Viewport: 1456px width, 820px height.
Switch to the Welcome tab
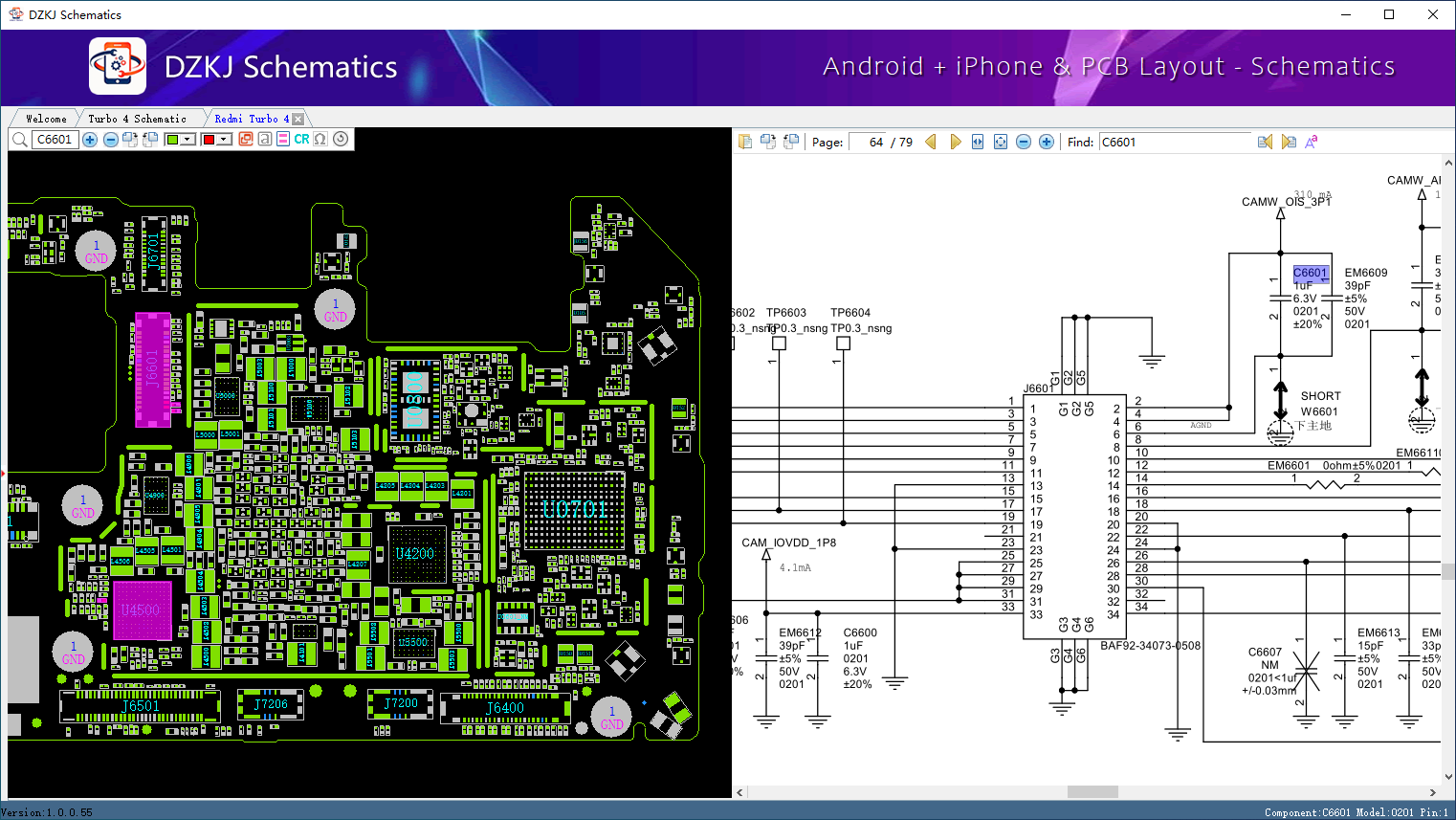pyautogui.click(x=46, y=119)
